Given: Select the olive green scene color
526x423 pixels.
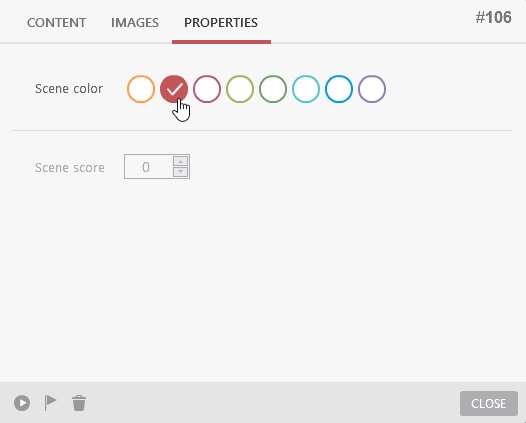Looking at the screenshot, I should click(x=240, y=89).
